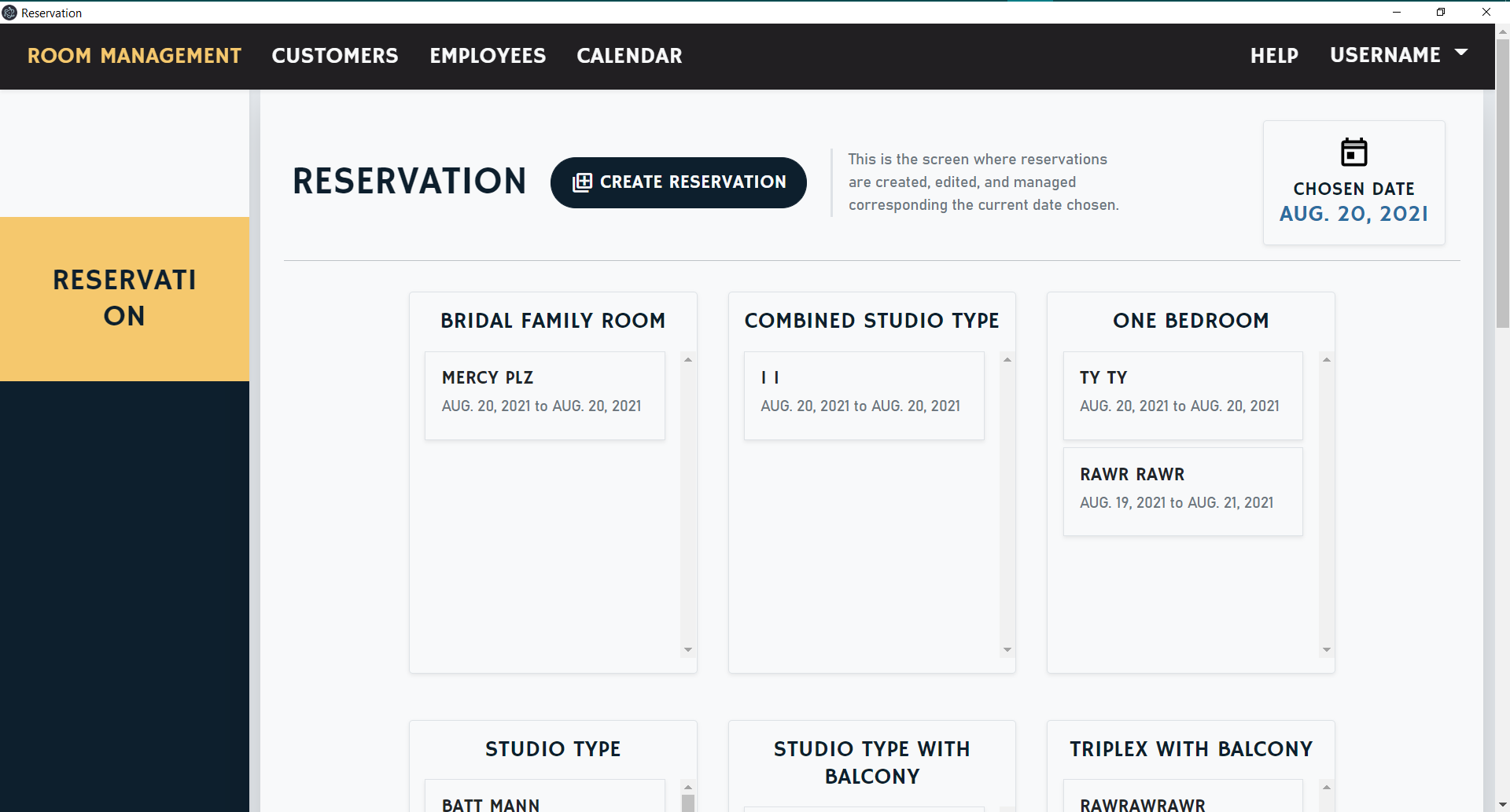Click the Create Reservation plus icon
This screenshot has height=812, width=1510.
tap(582, 182)
